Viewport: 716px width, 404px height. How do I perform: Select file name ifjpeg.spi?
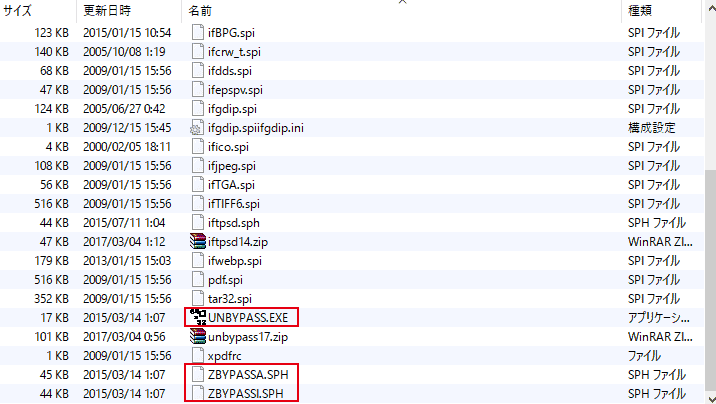click(x=232, y=166)
